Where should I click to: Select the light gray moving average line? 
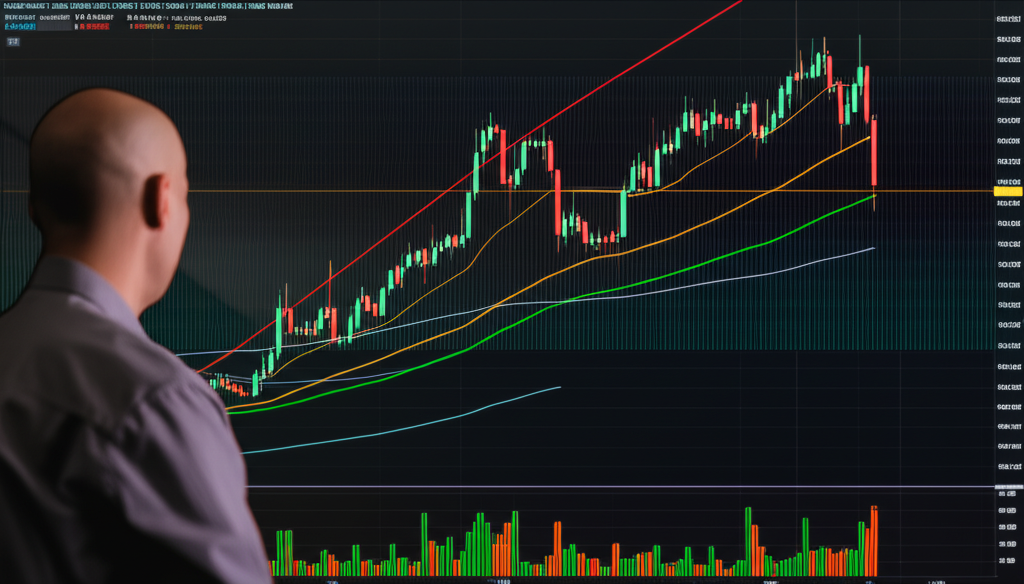tap(700, 281)
